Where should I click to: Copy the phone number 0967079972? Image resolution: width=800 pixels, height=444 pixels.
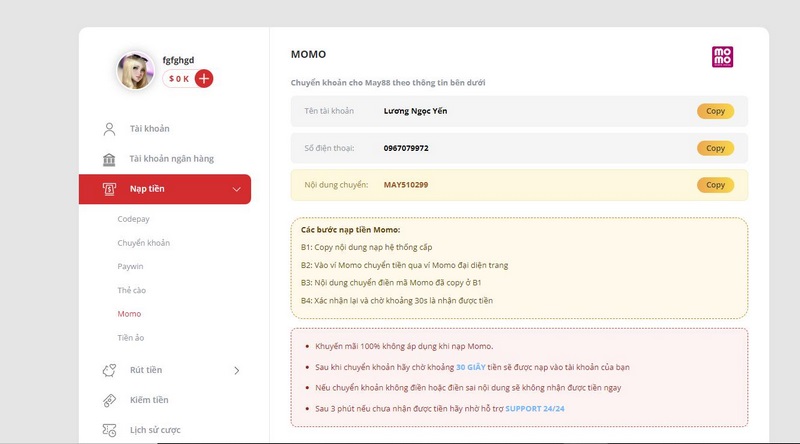[x=715, y=148]
